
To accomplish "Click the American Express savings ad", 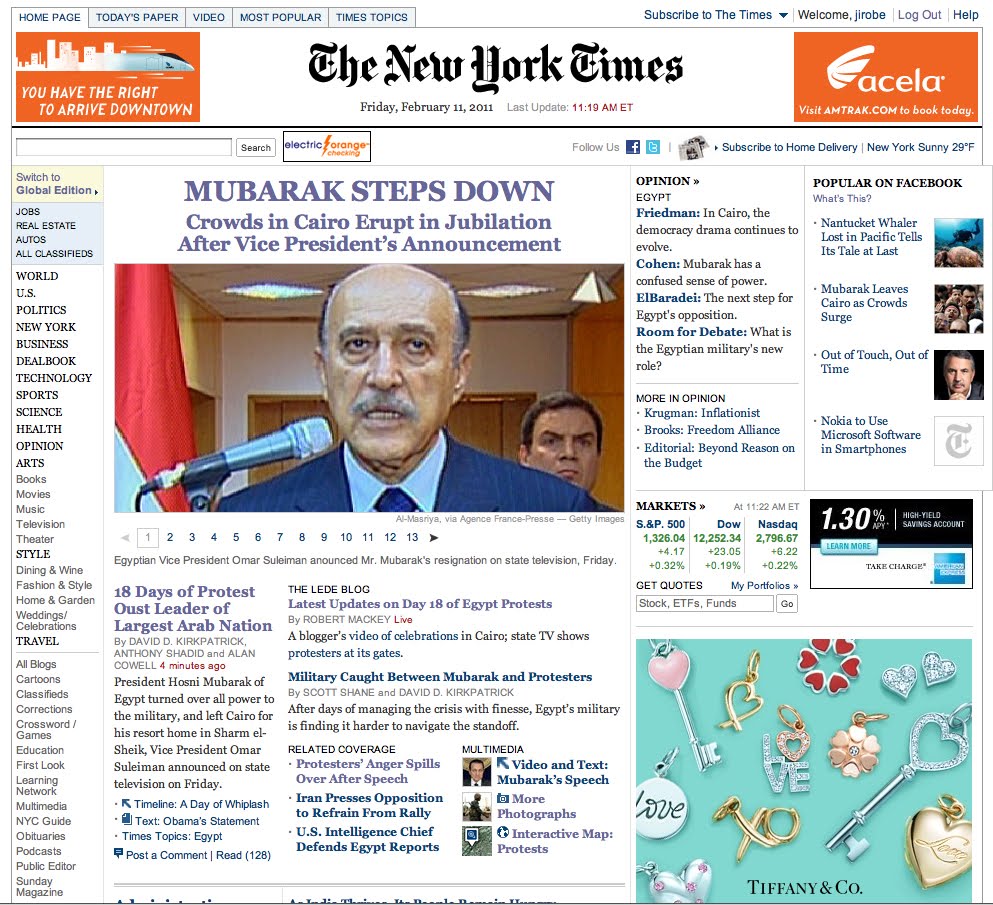I will (891, 544).
